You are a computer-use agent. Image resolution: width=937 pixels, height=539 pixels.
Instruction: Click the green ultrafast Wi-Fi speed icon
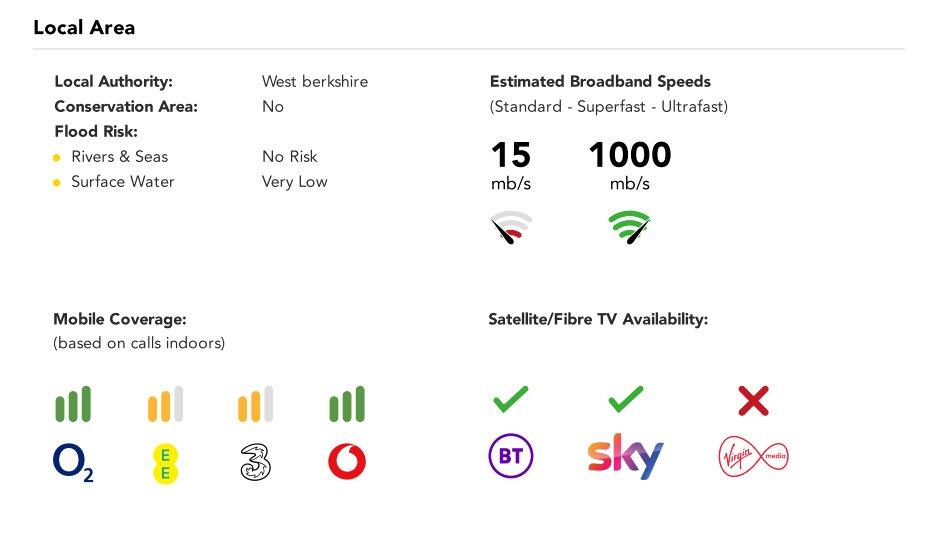coord(629,227)
